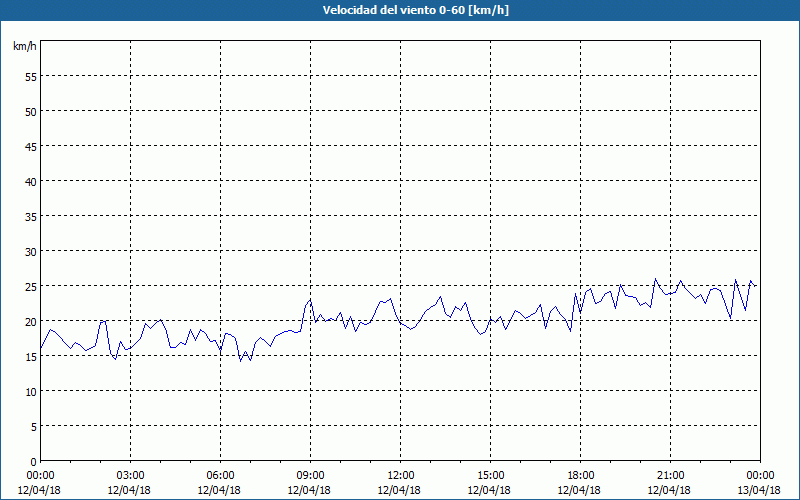The height and width of the screenshot is (500, 800).
Task: Click the 'Velocidad del viento 0-60 [km/h]' title
Action: point(415,10)
